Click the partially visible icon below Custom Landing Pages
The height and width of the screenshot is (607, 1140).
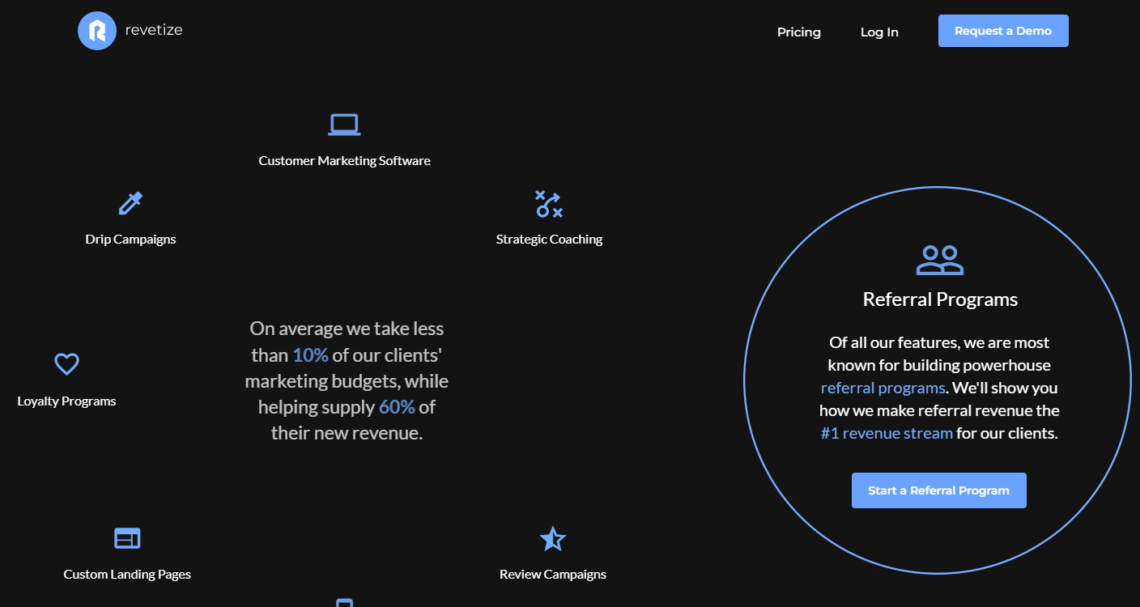pos(344,602)
